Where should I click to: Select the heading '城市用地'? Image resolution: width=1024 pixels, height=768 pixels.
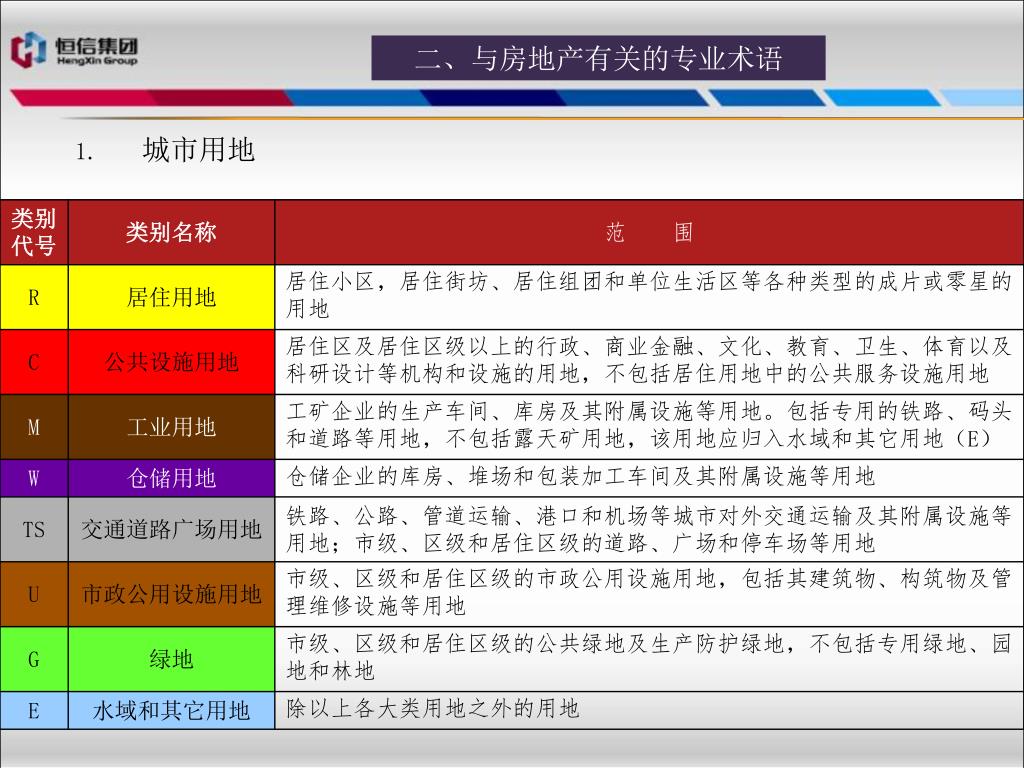tap(199, 150)
